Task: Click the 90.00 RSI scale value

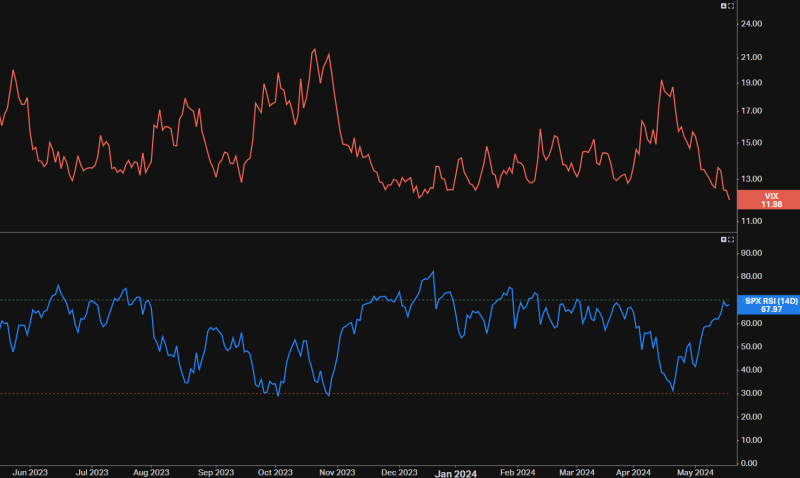Action: (751, 253)
